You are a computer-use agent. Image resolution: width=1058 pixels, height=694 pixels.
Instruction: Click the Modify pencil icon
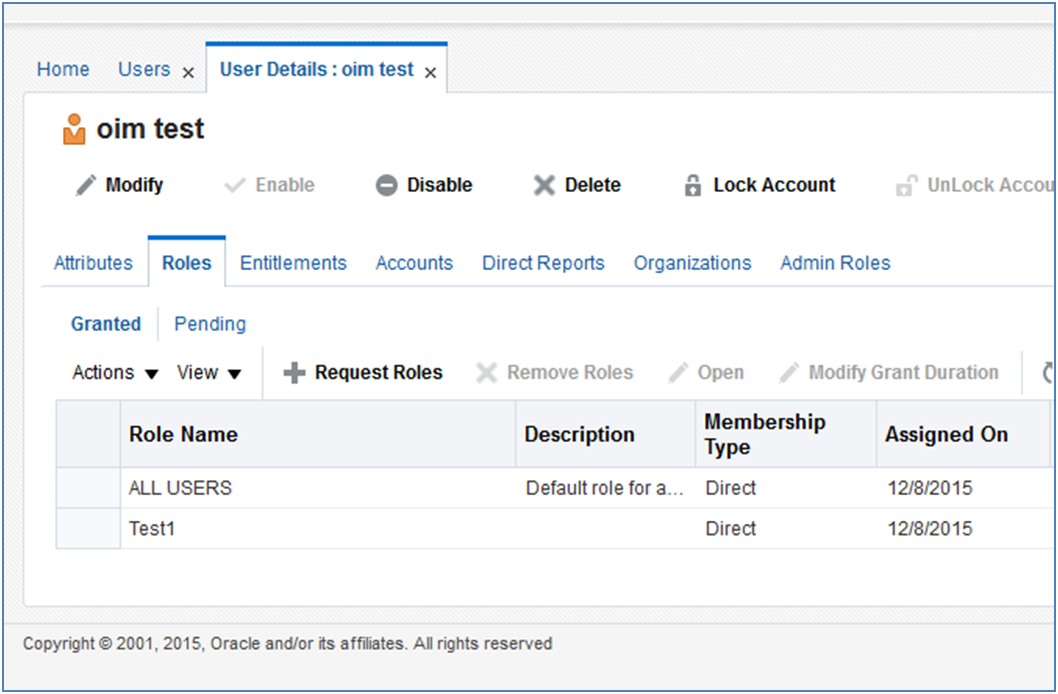pyautogui.click(x=86, y=185)
